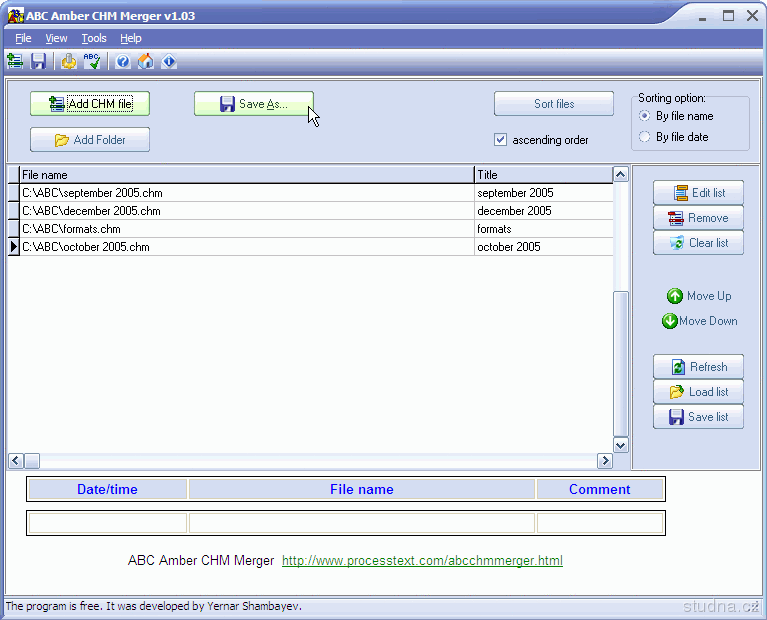Toggle the ascending order checkbox
This screenshot has height=620, width=767.
501,140
